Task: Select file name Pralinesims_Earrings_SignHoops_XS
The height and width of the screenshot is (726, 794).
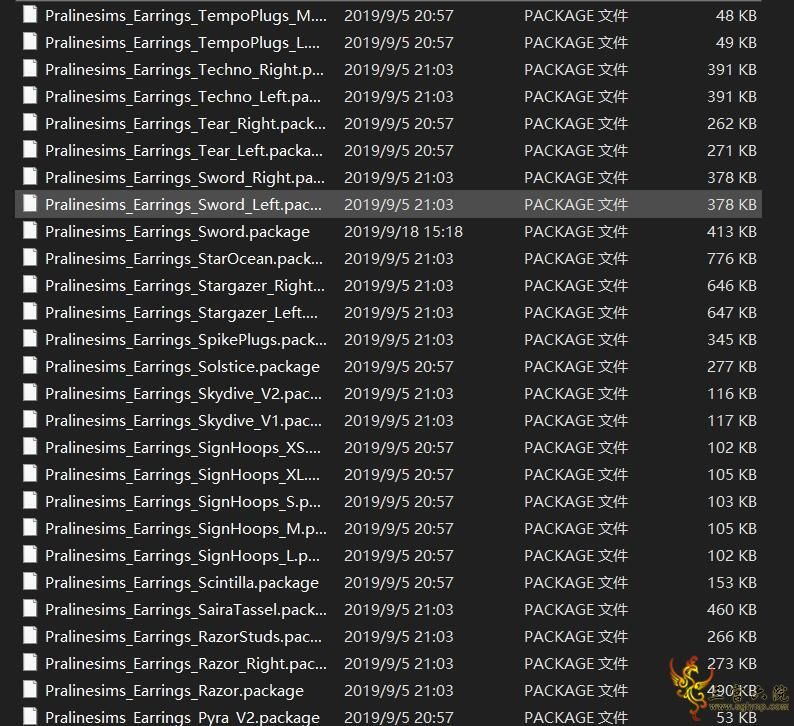Action: (183, 448)
